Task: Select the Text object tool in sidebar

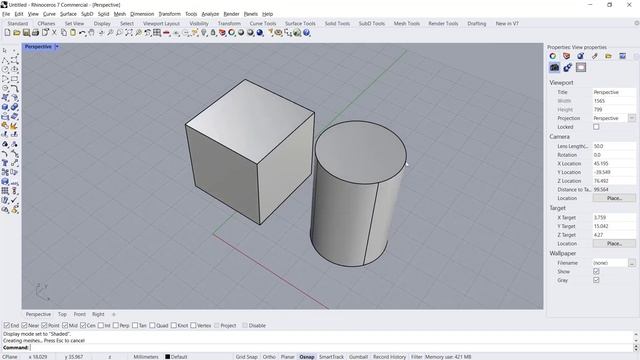Action: (5, 163)
